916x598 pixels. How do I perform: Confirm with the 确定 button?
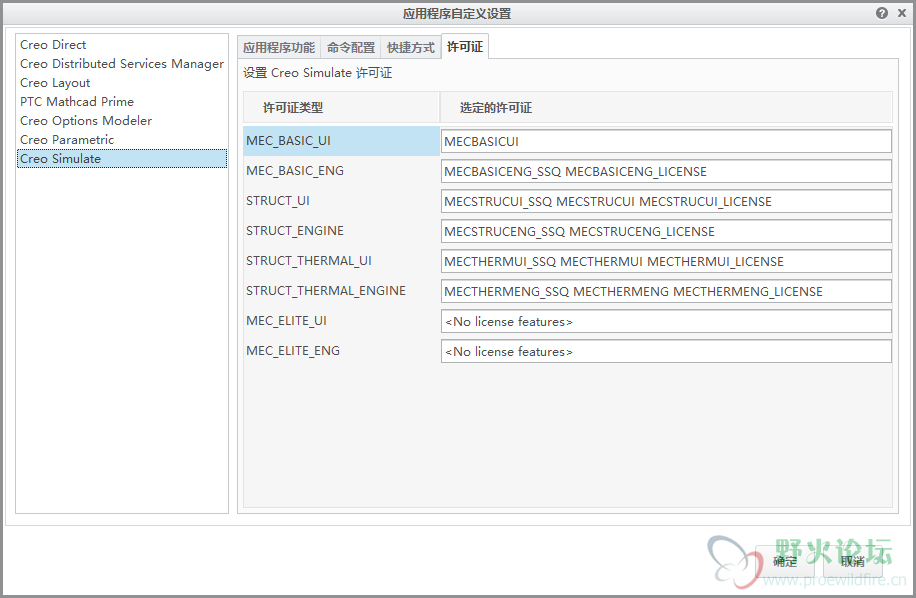tap(785, 561)
